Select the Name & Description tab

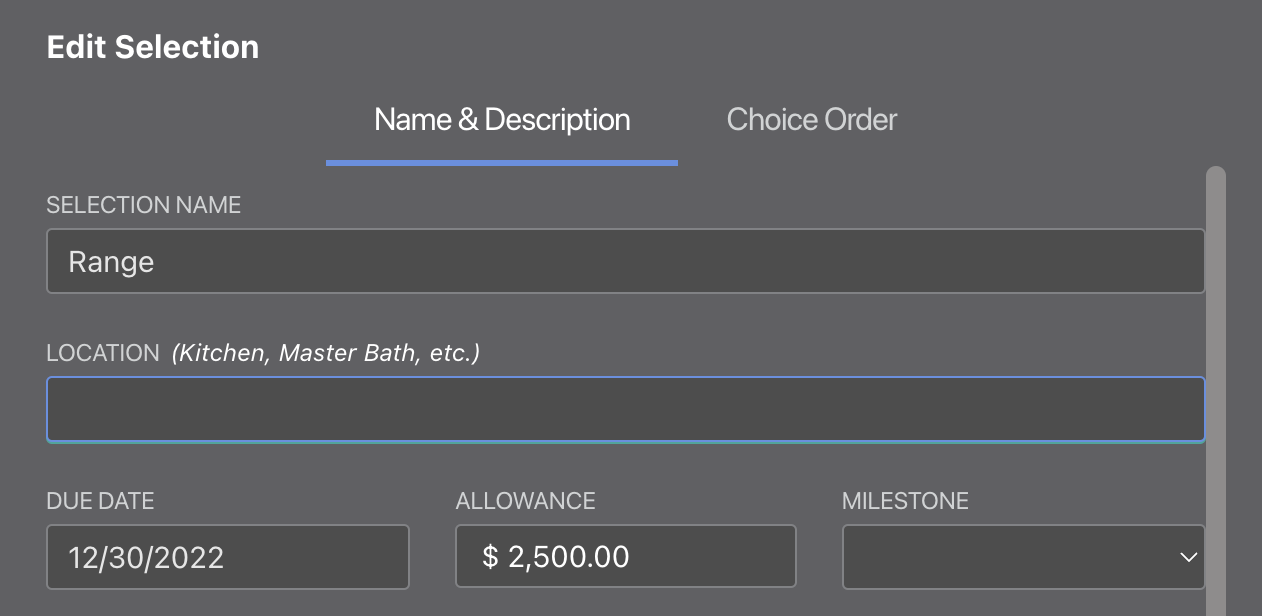coord(501,119)
